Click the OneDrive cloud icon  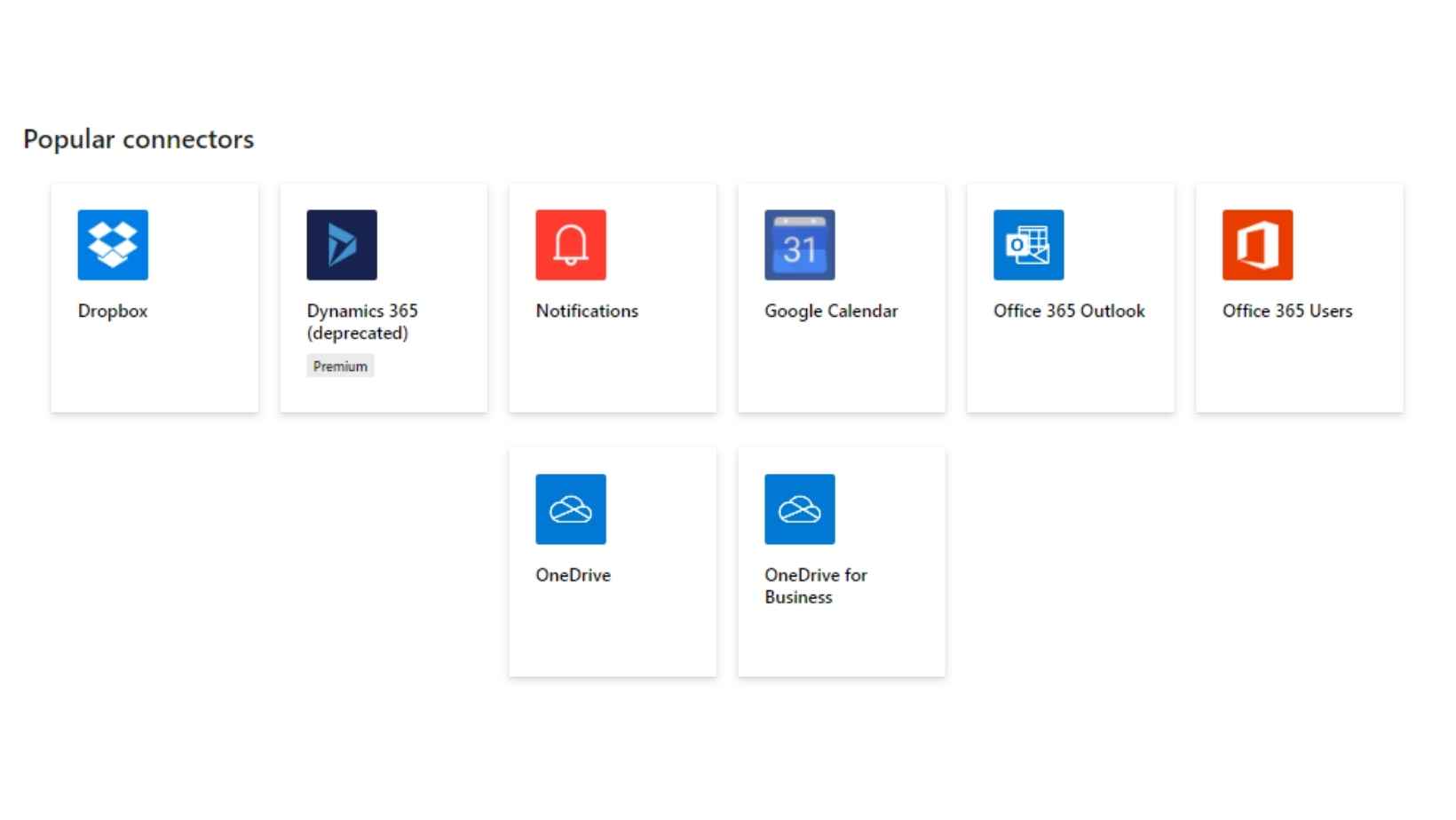tap(571, 509)
